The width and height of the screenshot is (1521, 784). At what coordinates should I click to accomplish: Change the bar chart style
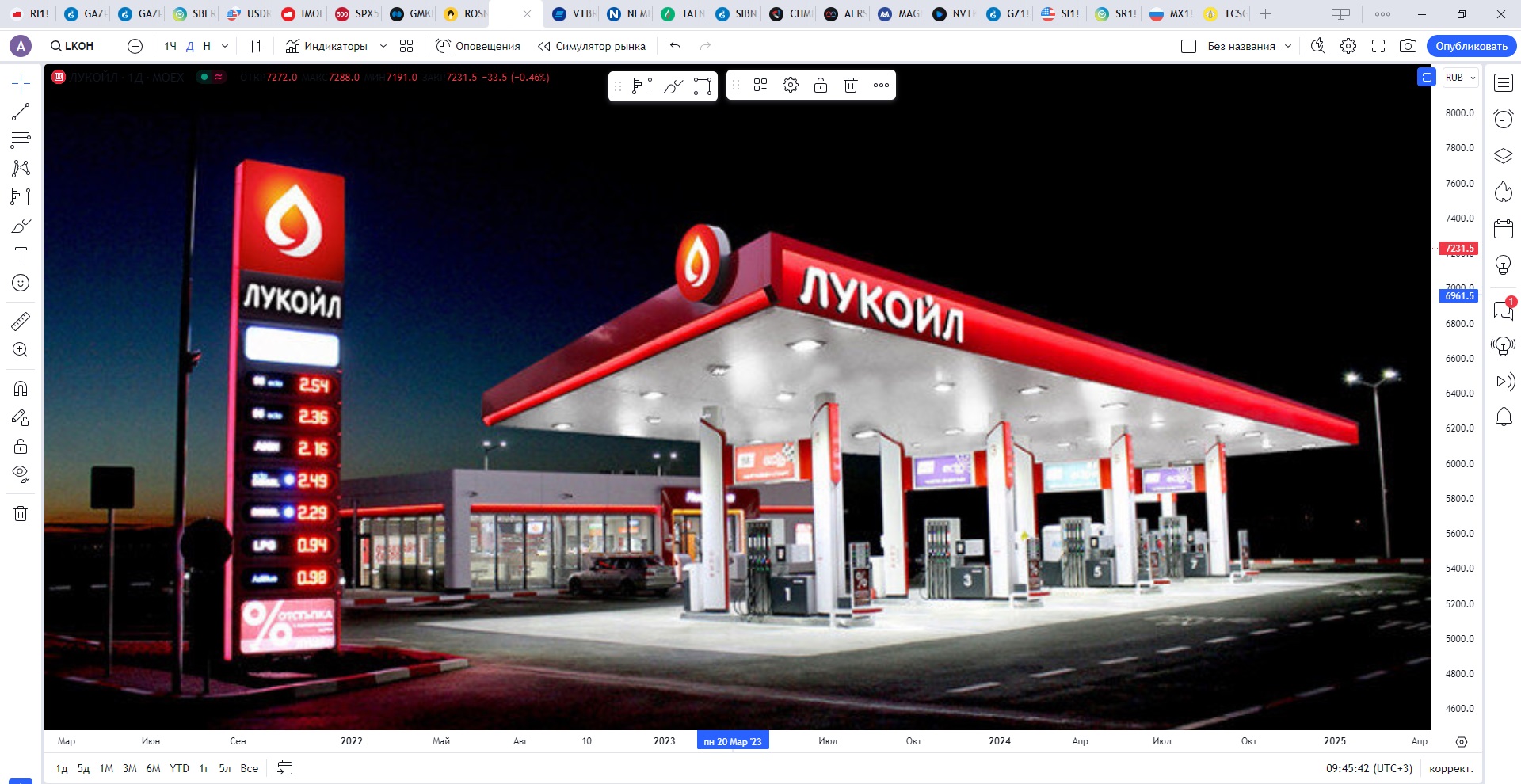click(x=255, y=46)
